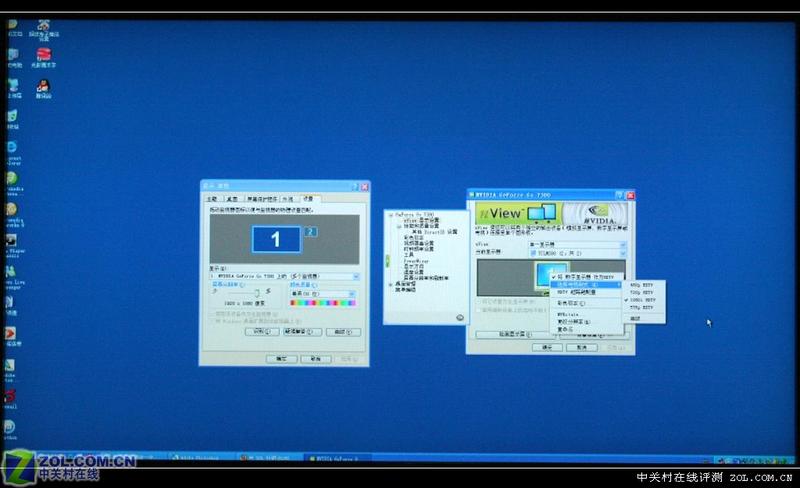Select nView display settings in NVIDIA tree
Viewport: 800px width, 488px height.
click(x=421, y=221)
